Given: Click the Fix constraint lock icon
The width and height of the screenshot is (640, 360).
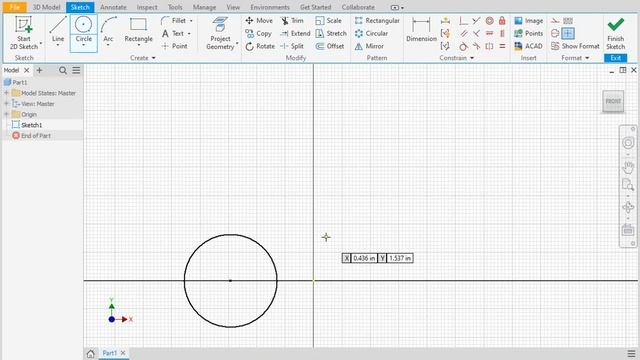Looking at the screenshot, I should [x=502, y=20].
